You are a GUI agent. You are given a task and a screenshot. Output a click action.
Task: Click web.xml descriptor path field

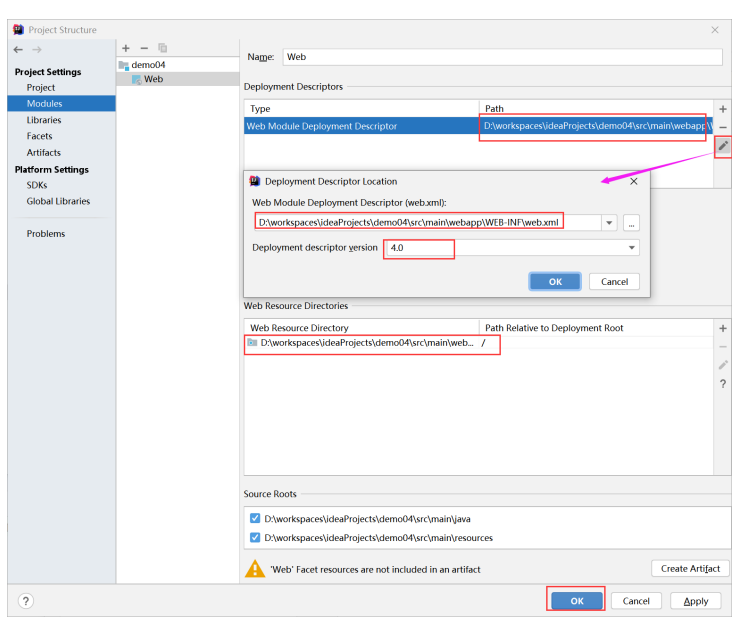tap(428, 223)
